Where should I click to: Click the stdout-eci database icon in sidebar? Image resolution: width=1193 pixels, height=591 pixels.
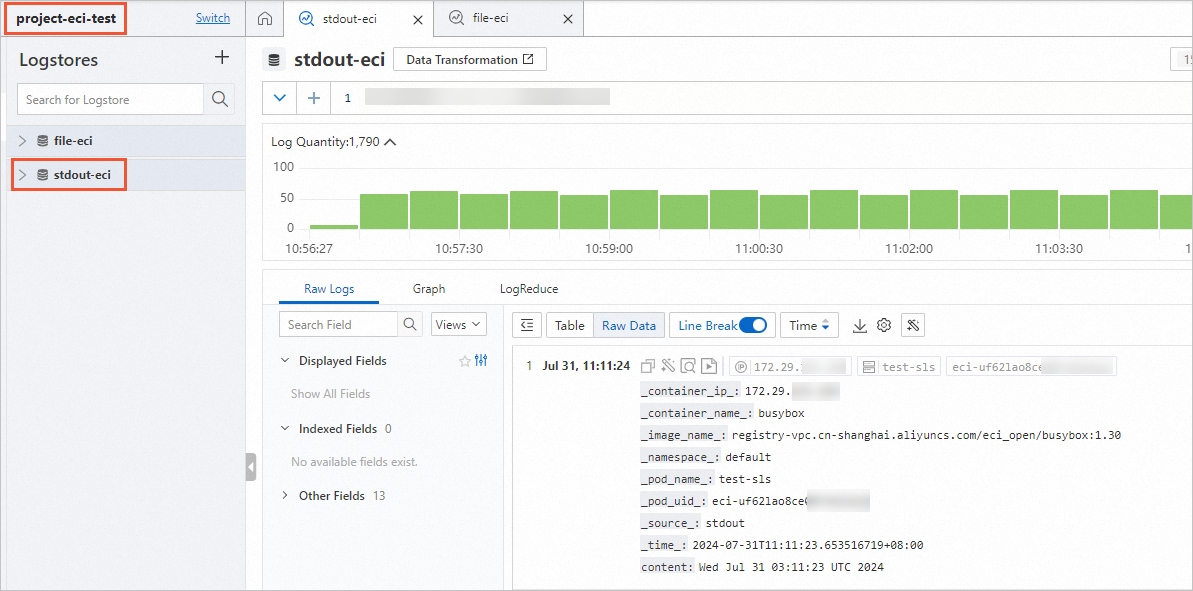click(x=43, y=176)
